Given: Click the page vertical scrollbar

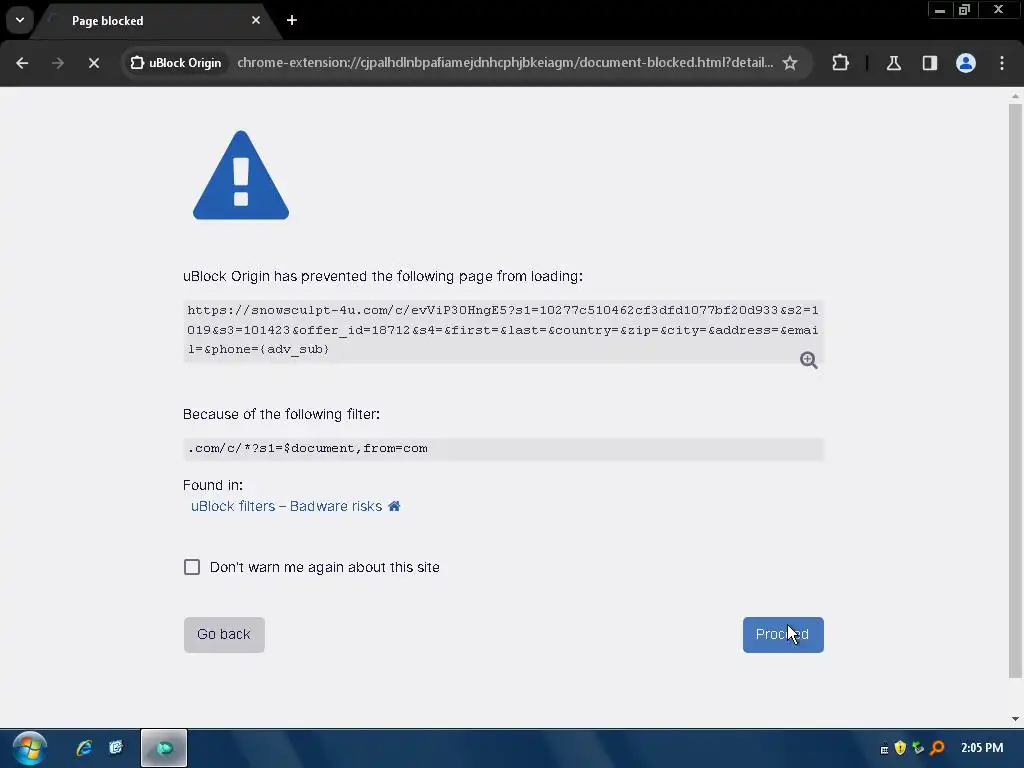Looking at the screenshot, I should 1015,391.
